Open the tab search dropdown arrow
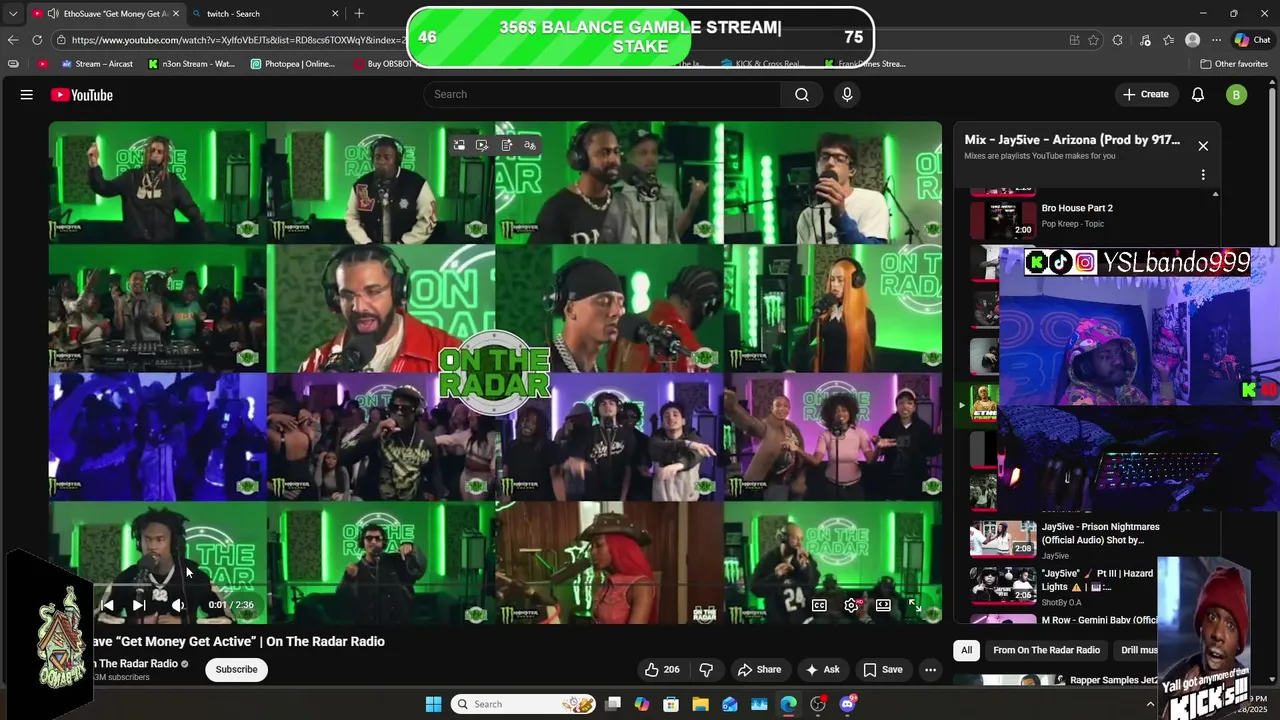 point(13,14)
